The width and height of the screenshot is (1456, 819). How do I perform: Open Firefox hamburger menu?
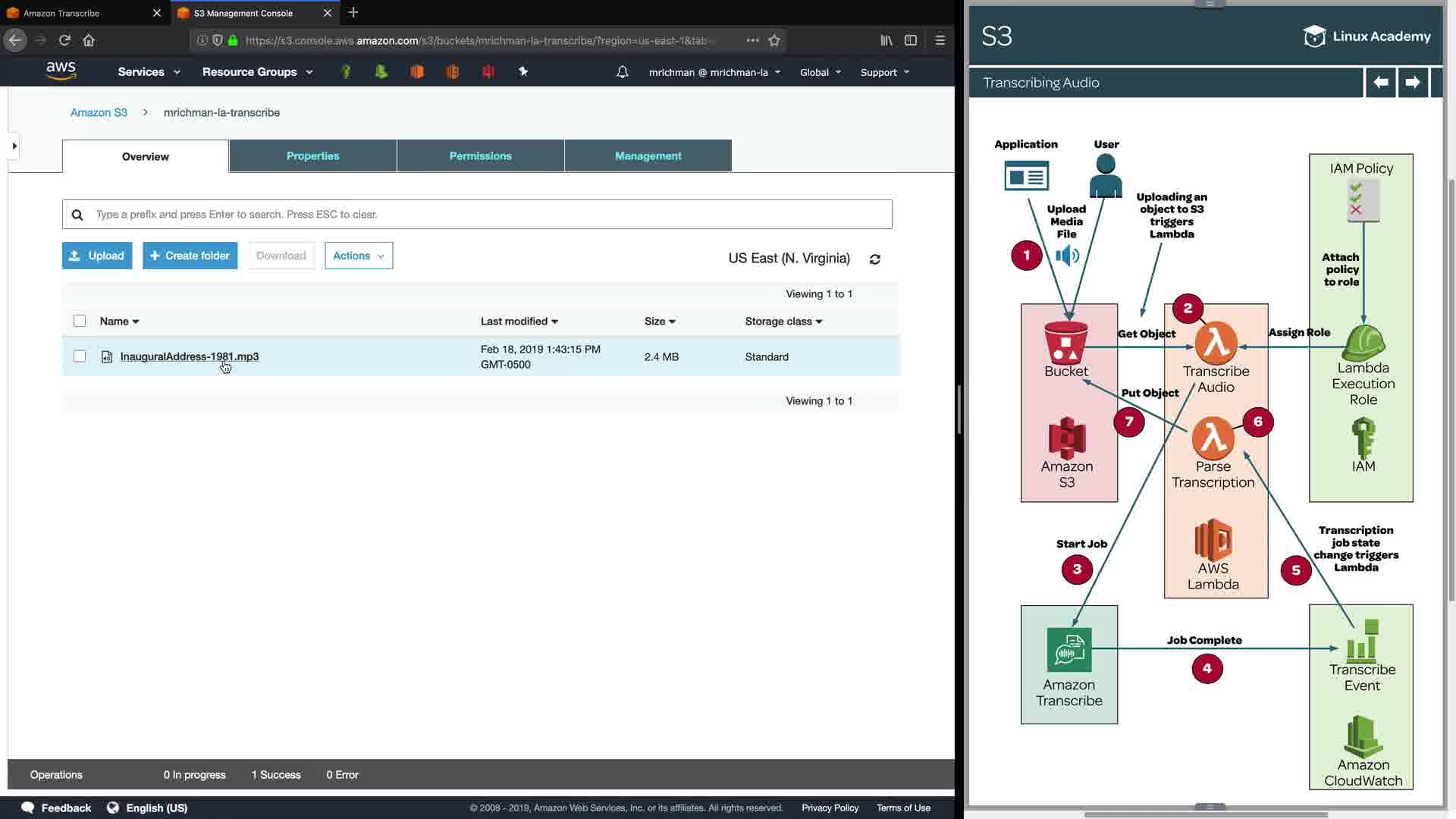click(x=940, y=40)
